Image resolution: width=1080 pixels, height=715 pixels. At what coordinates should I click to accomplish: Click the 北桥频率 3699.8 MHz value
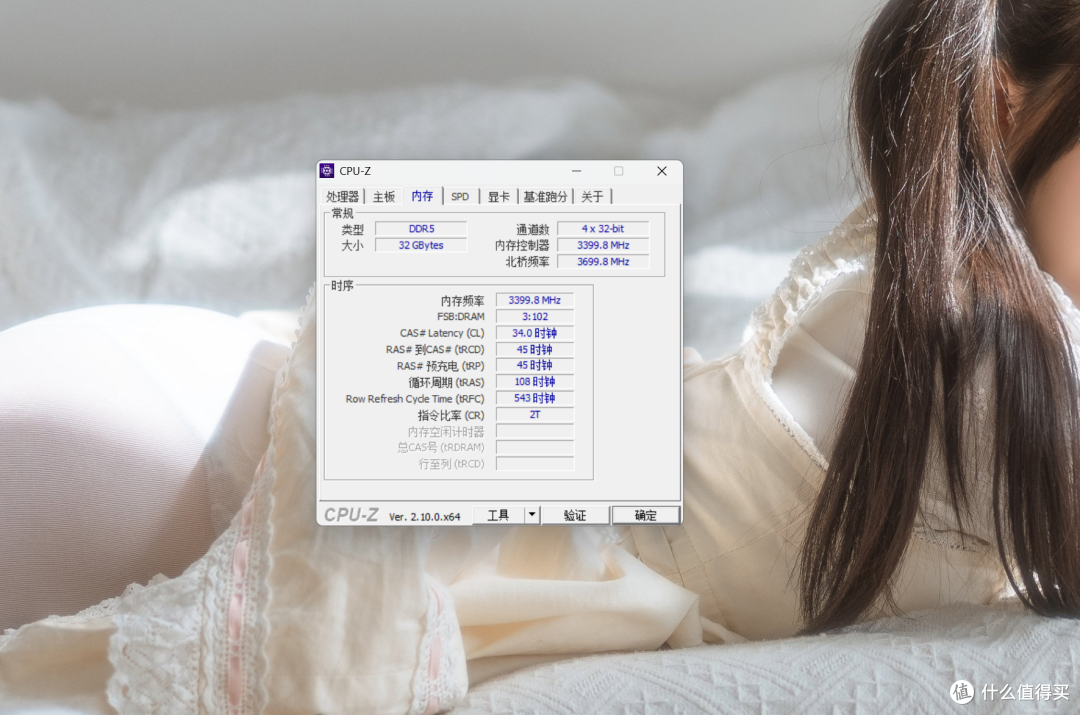pos(603,262)
